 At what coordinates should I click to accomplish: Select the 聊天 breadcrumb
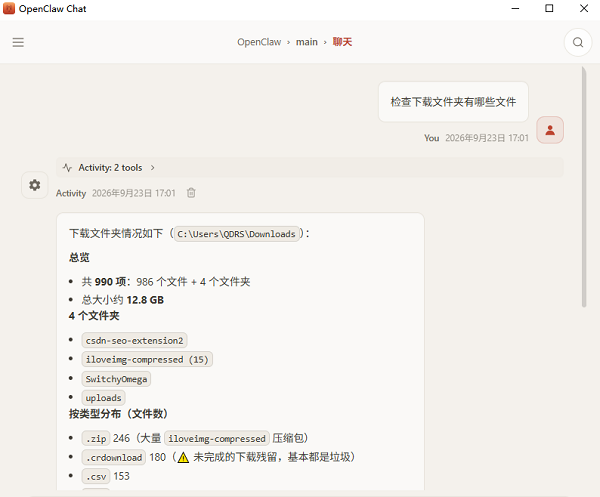pyautogui.click(x=342, y=42)
